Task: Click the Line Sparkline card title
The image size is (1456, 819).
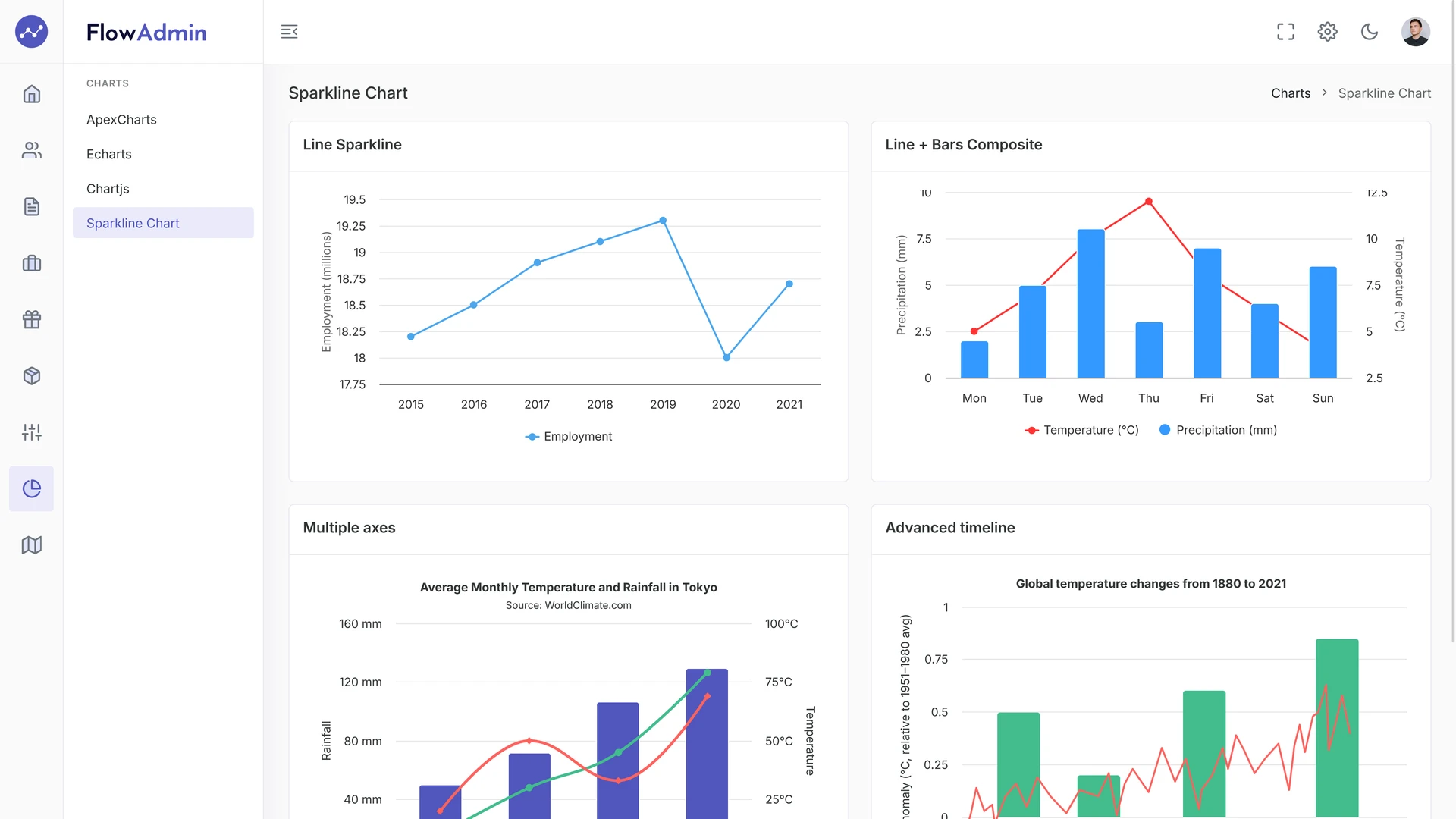Action: pyautogui.click(x=352, y=145)
